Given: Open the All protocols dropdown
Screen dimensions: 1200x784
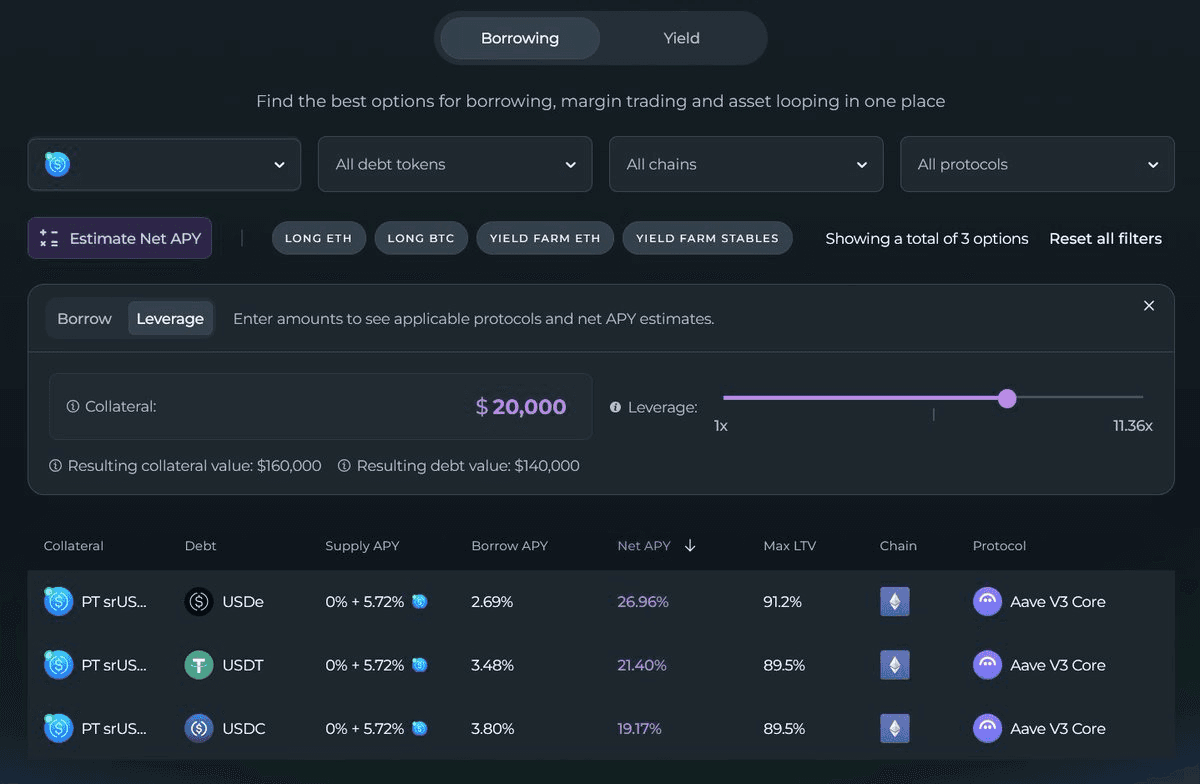Looking at the screenshot, I should click(1037, 164).
